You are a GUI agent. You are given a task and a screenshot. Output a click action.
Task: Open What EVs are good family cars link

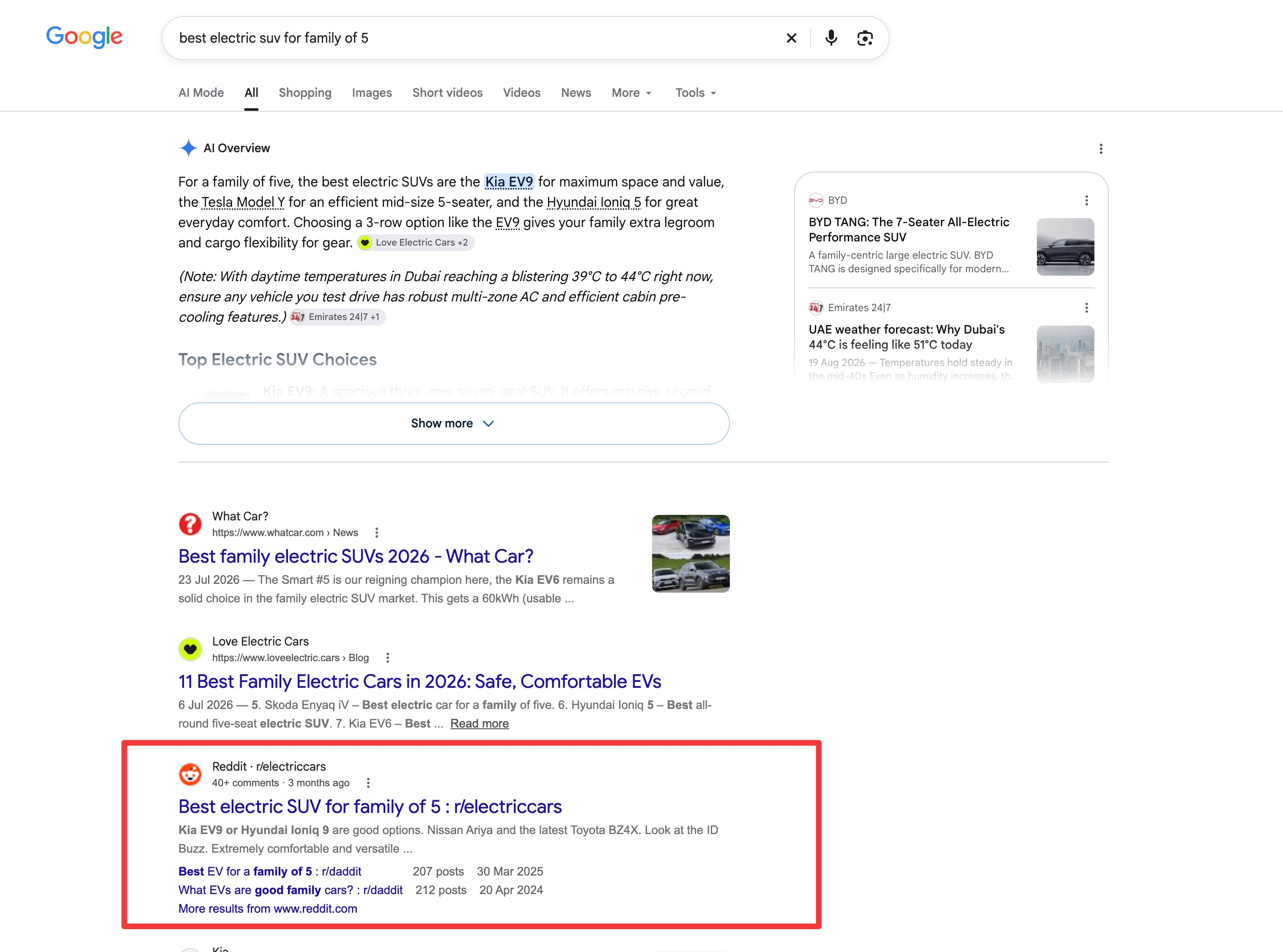coord(291,890)
